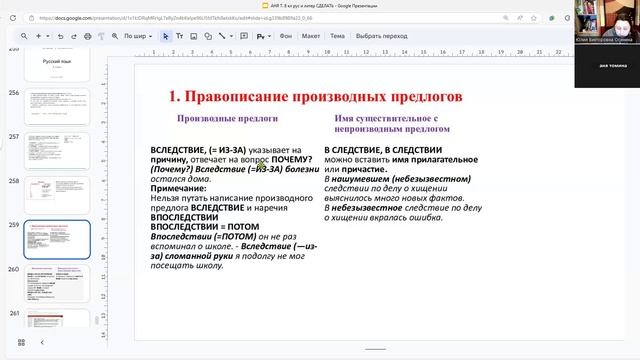Select slide 260 thumbnail
The height and width of the screenshot is (360, 640).
pos(57,283)
